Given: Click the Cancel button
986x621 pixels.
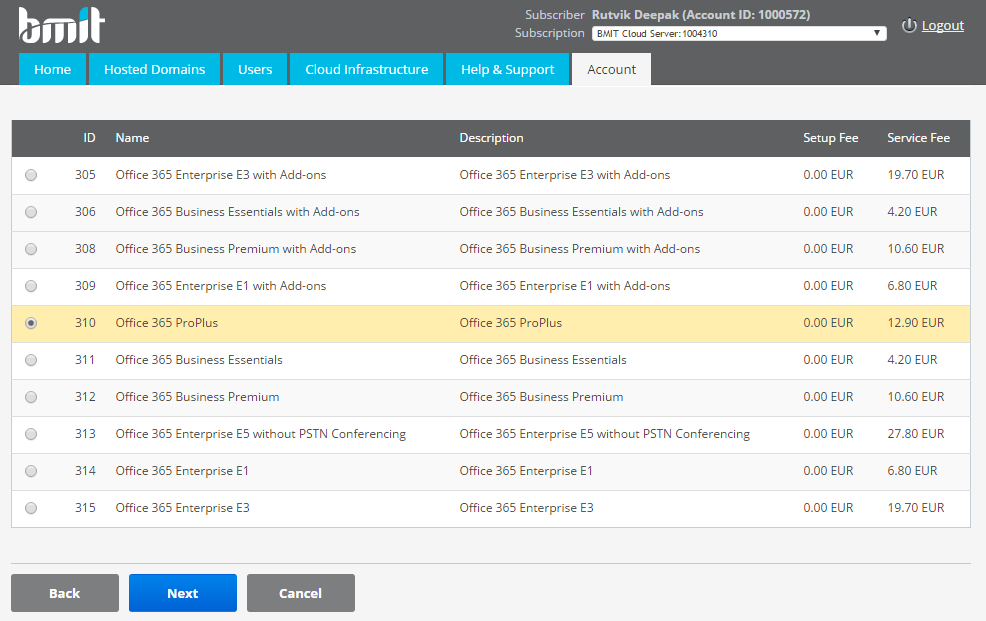Looking at the screenshot, I should click(x=300, y=593).
